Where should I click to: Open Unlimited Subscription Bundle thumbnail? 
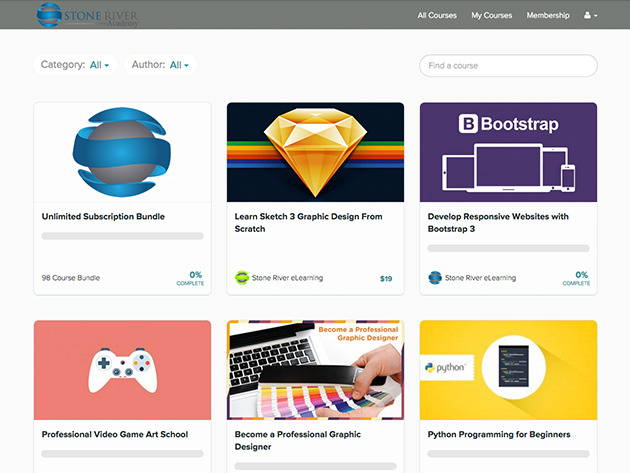point(123,152)
